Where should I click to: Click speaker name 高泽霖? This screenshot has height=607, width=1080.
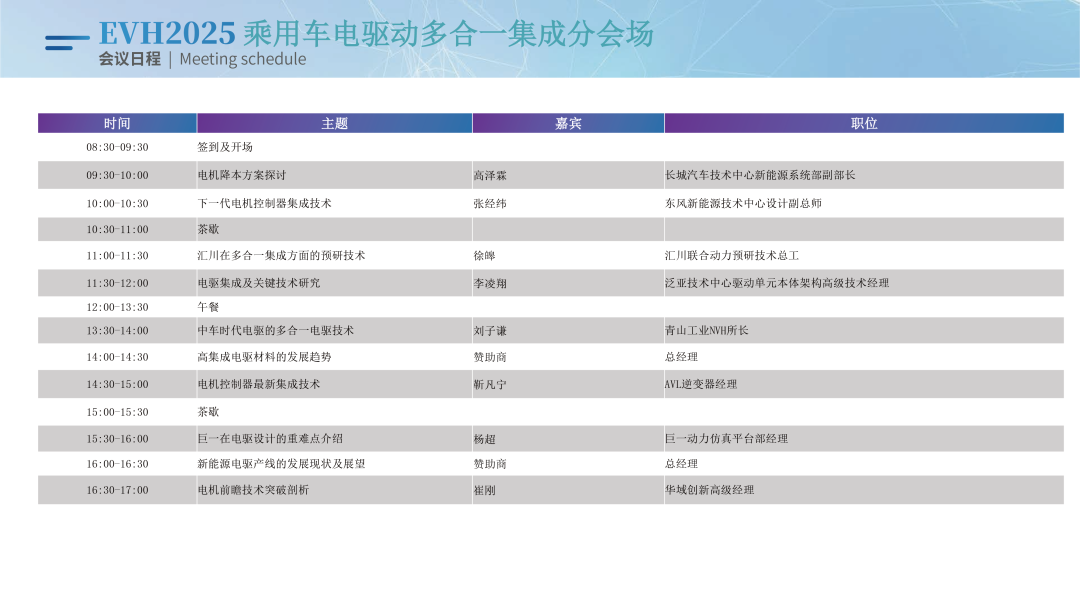point(490,176)
